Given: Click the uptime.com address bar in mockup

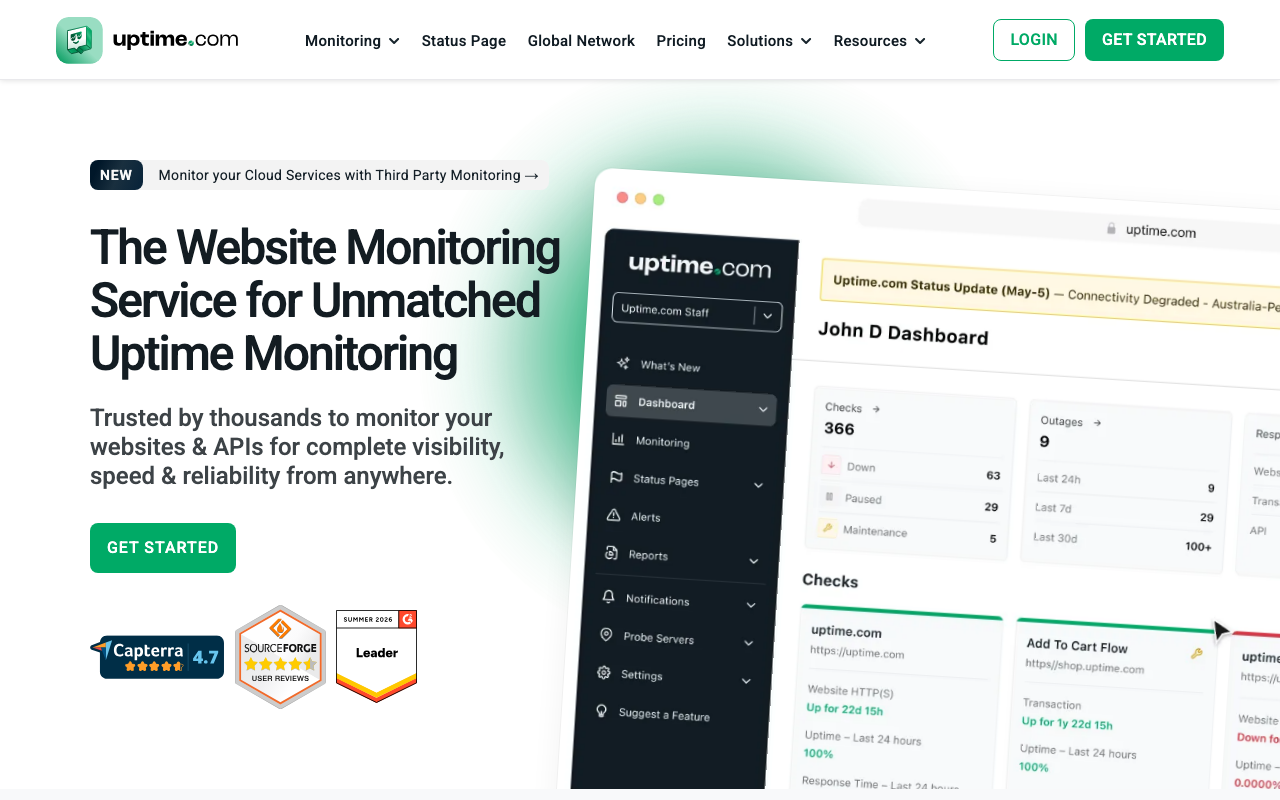Looking at the screenshot, I should pyautogui.click(x=1070, y=227).
